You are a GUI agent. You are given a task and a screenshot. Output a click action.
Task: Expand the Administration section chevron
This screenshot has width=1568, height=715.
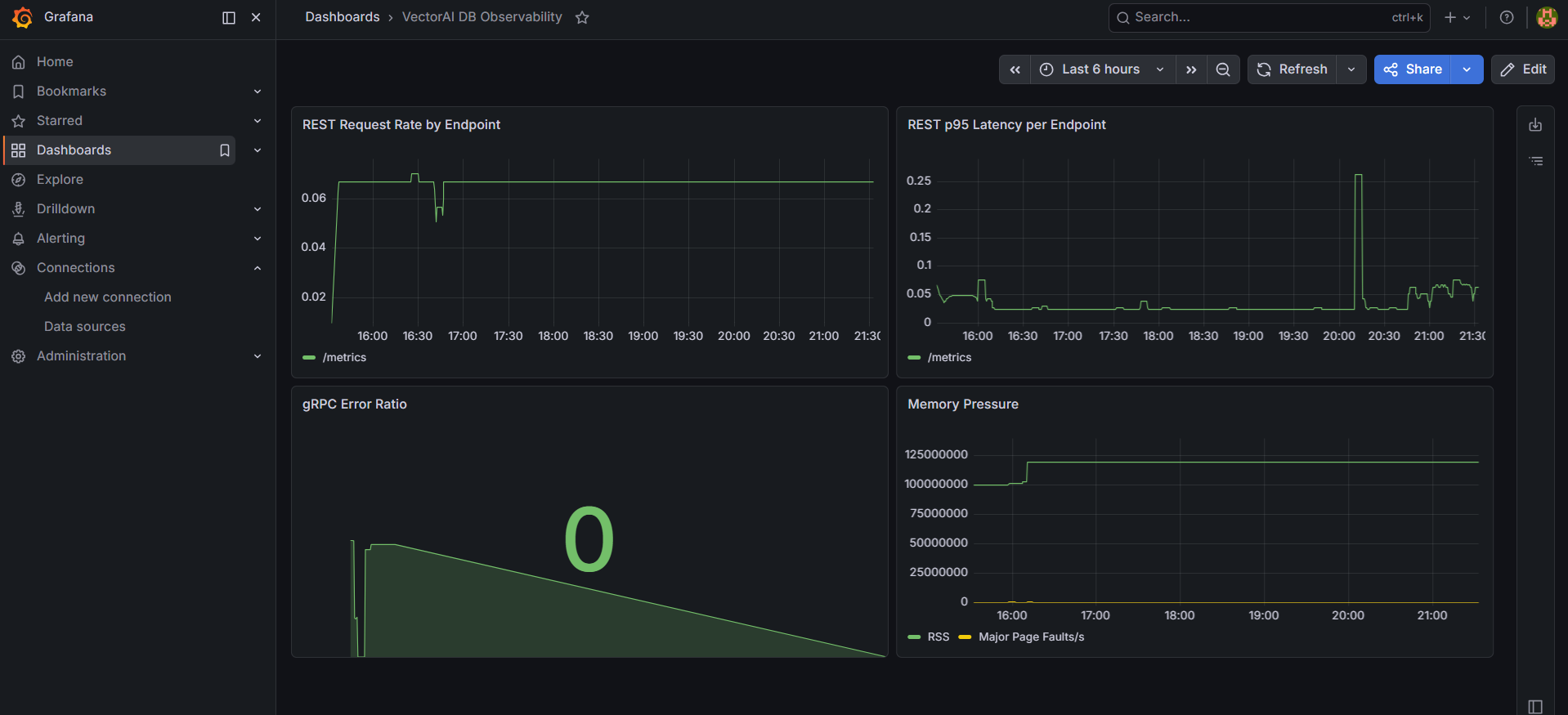click(258, 356)
